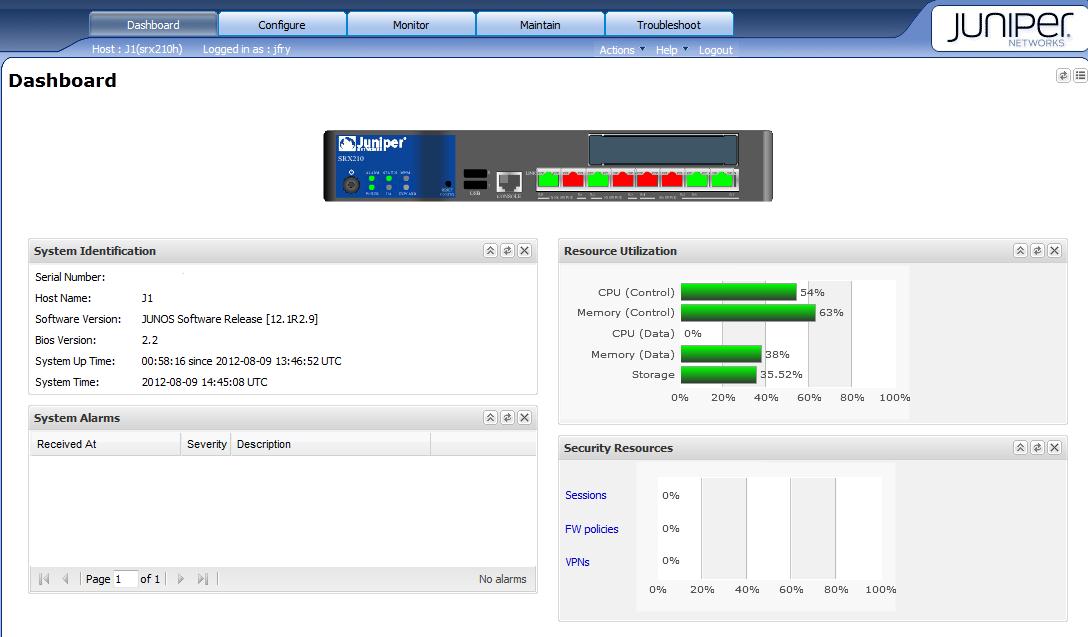Go to first page of alarms
The height and width of the screenshot is (637, 1088).
(x=44, y=579)
